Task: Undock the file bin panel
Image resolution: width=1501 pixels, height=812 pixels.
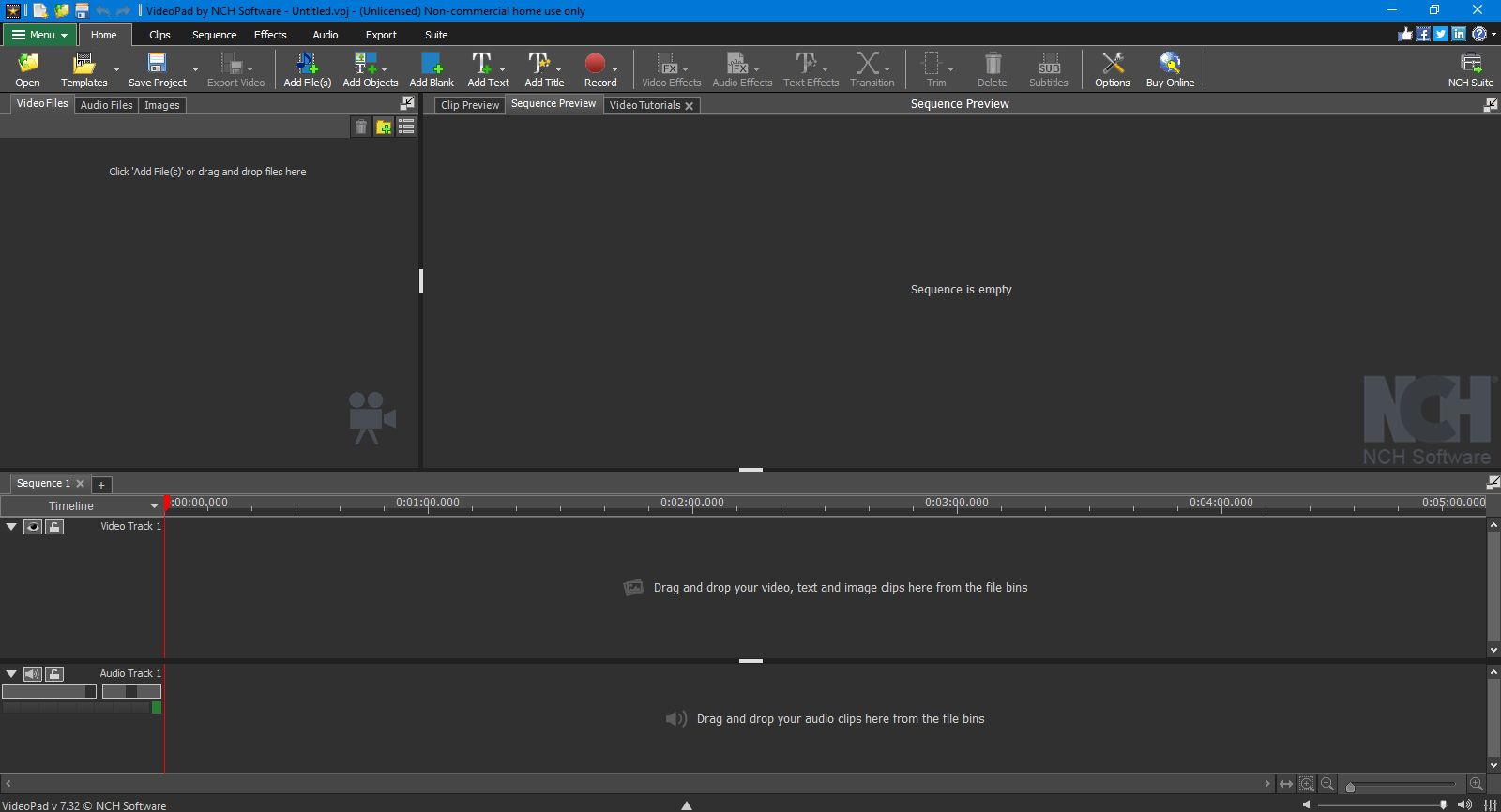Action: point(407,103)
